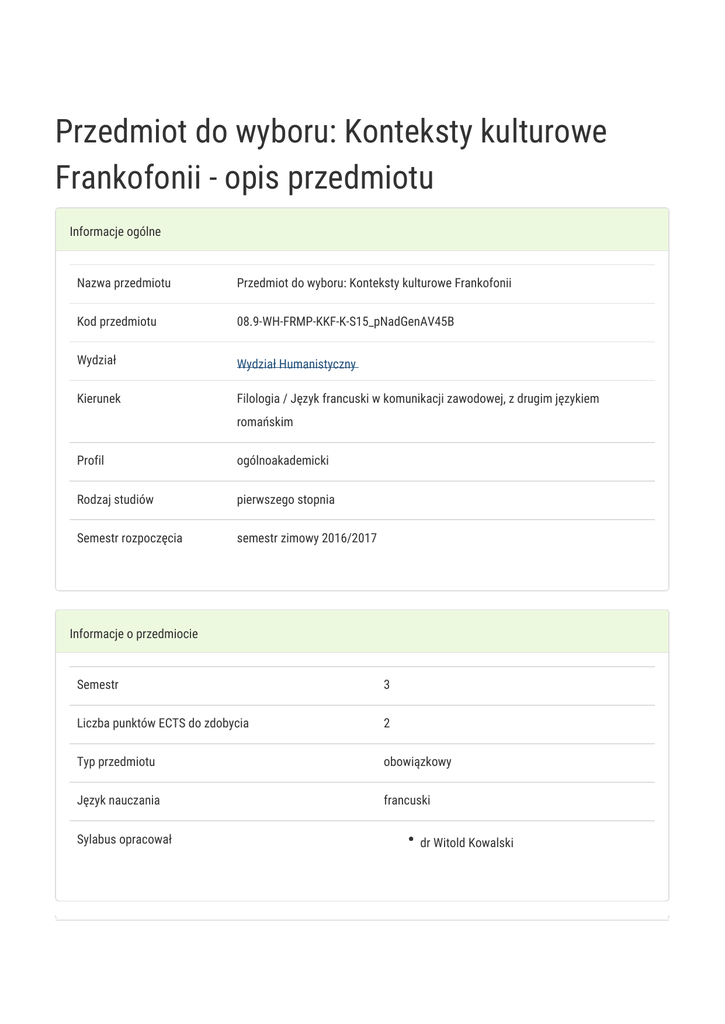Click the Typ przedmiotu label
725x1024 pixels.
click(116, 762)
